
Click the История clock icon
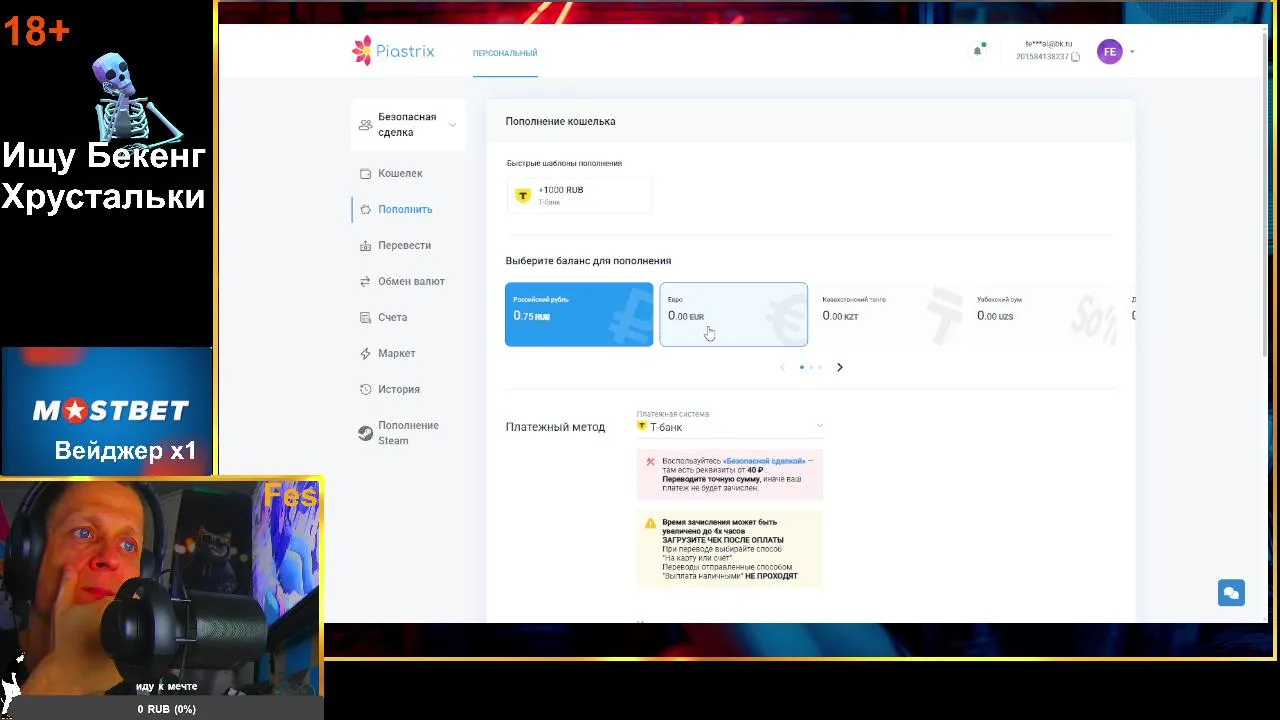366,390
